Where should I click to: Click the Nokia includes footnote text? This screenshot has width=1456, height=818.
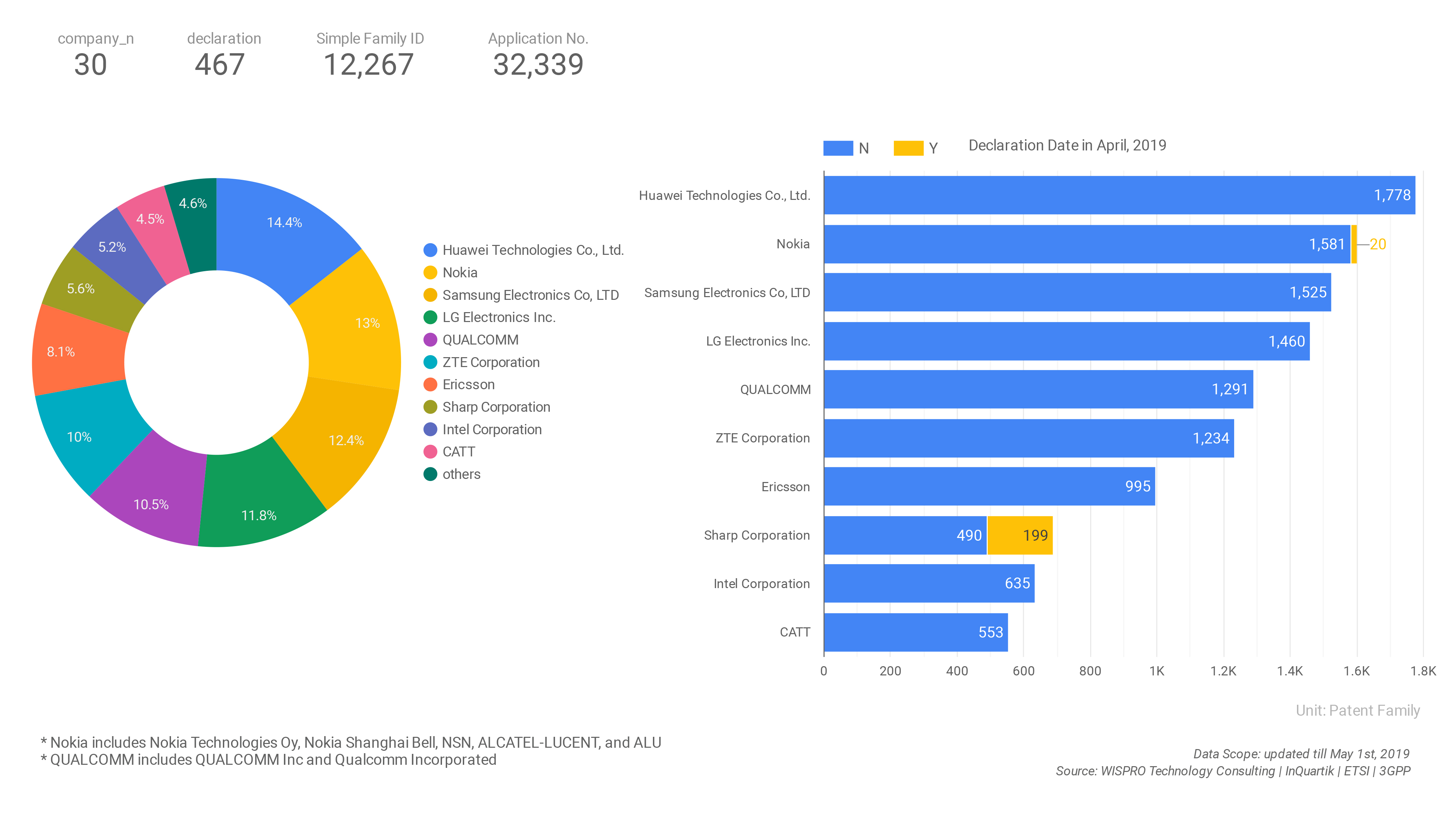[351, 742]
